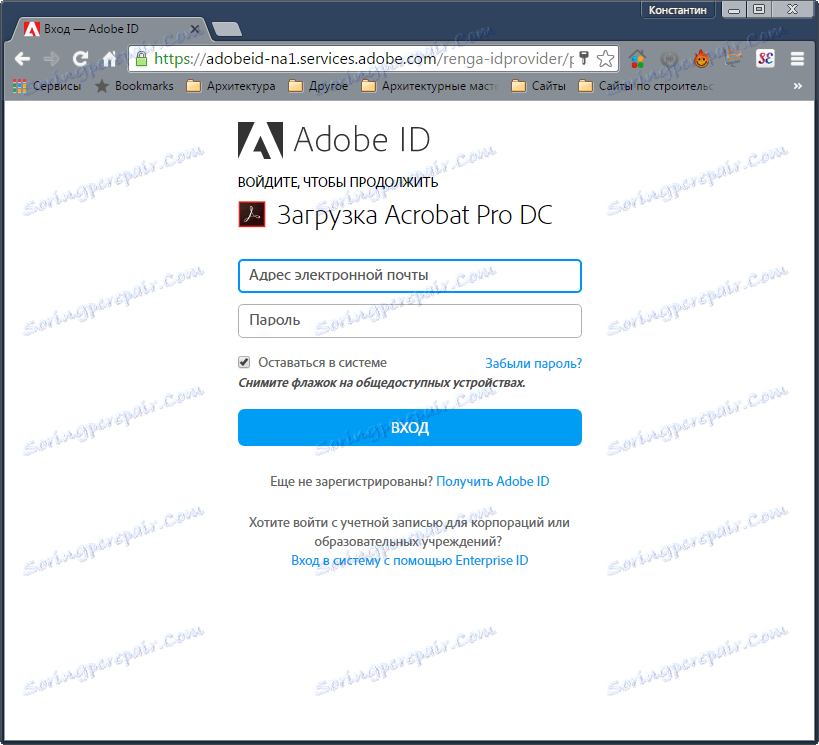Screen dimensions: 819x745
Task: Open Вход в систему с помощью Enterprise ID
Action: click(x=410, y=560)
